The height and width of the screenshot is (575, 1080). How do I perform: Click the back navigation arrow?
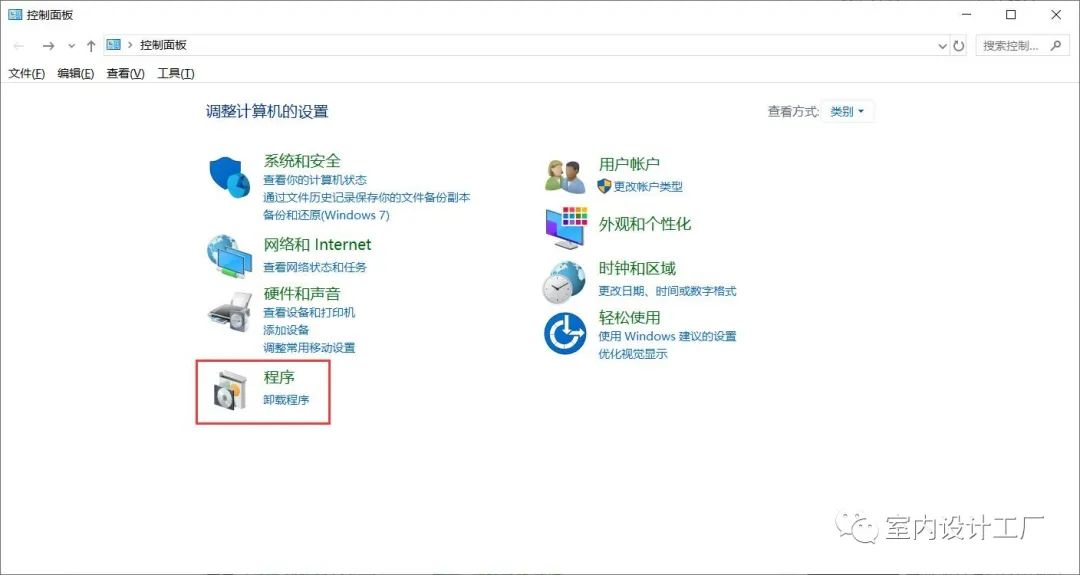tap(19, 45)
